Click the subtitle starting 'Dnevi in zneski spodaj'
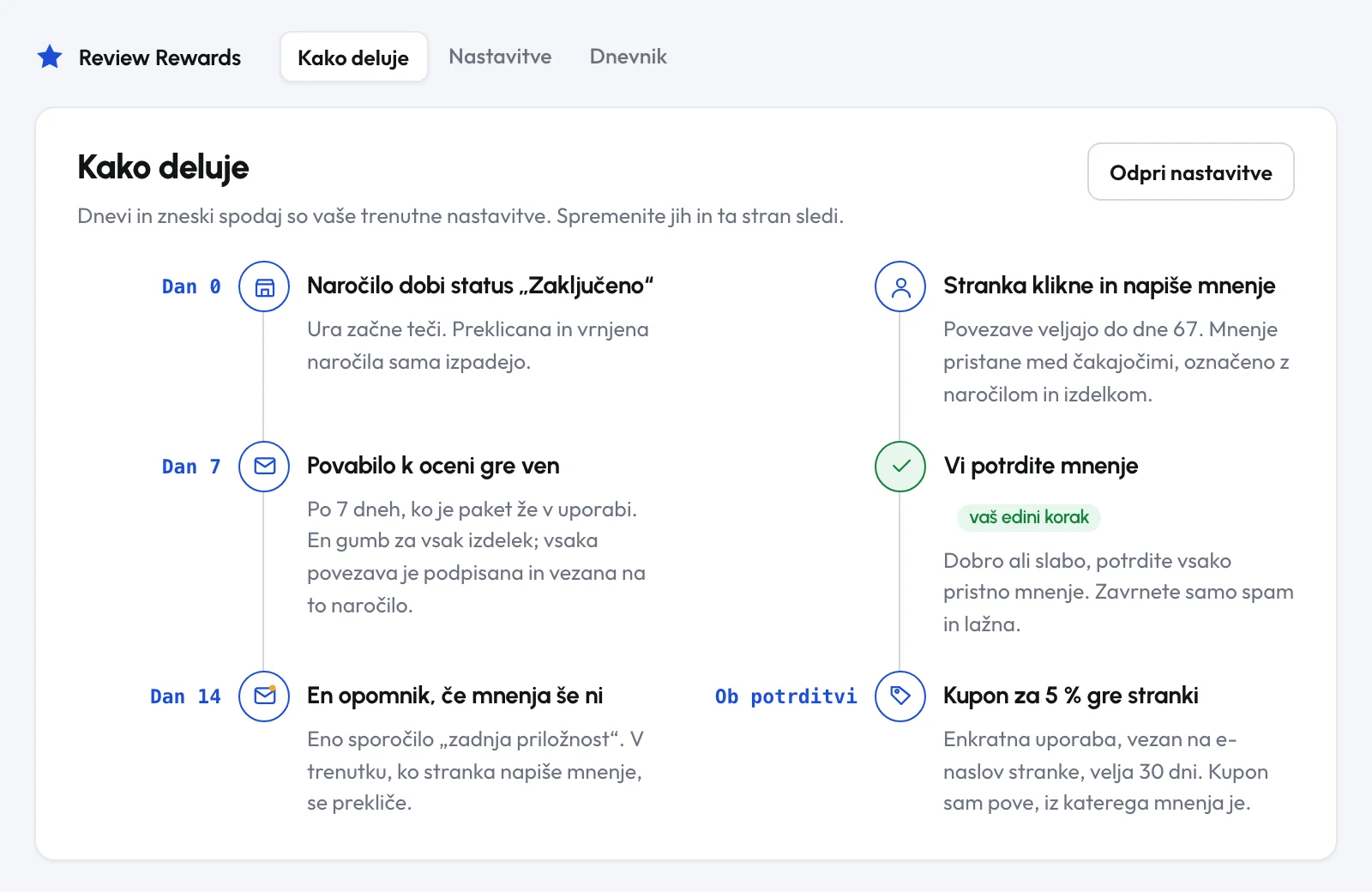The image size is (1372, 892). coord(460,216)
